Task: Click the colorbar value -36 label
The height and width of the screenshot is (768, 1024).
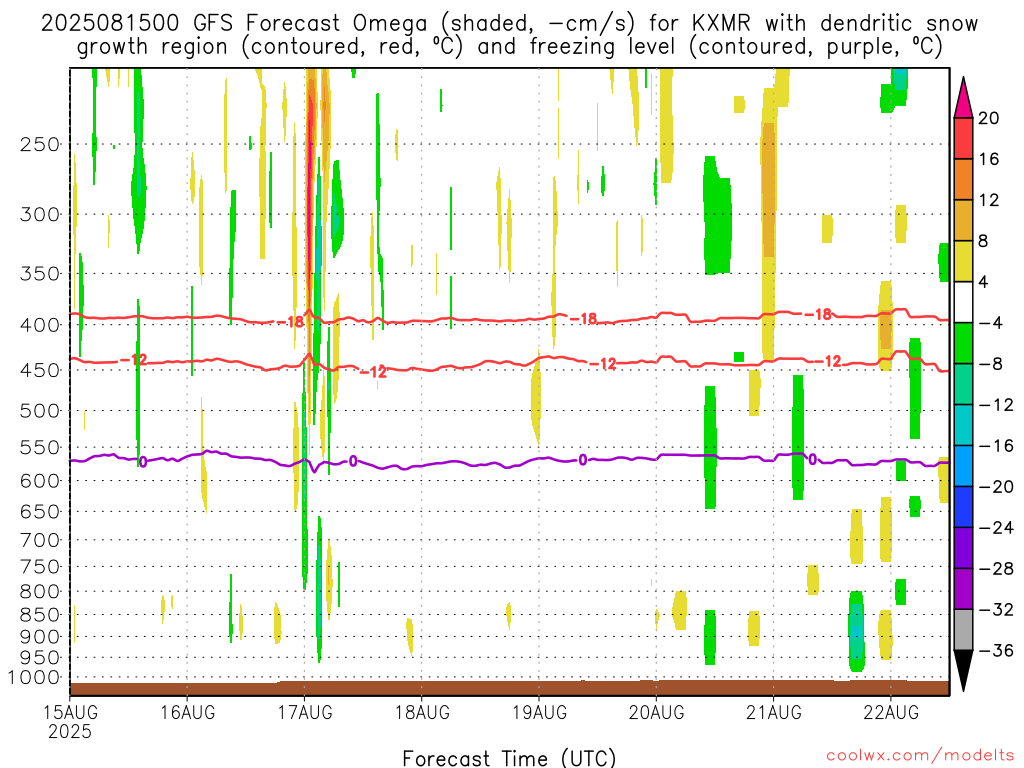Action: [x=996, y=650]
